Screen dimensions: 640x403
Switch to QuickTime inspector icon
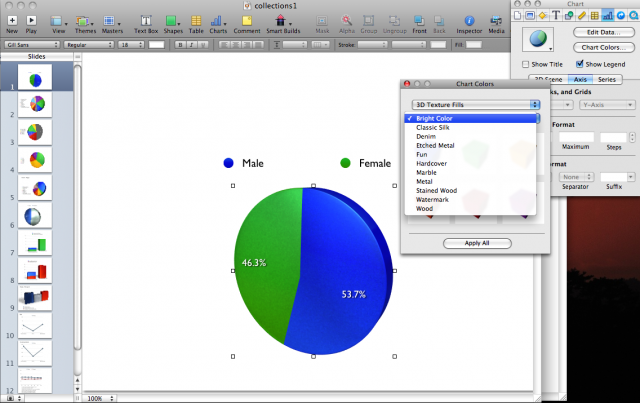click(x=634, y=16)
